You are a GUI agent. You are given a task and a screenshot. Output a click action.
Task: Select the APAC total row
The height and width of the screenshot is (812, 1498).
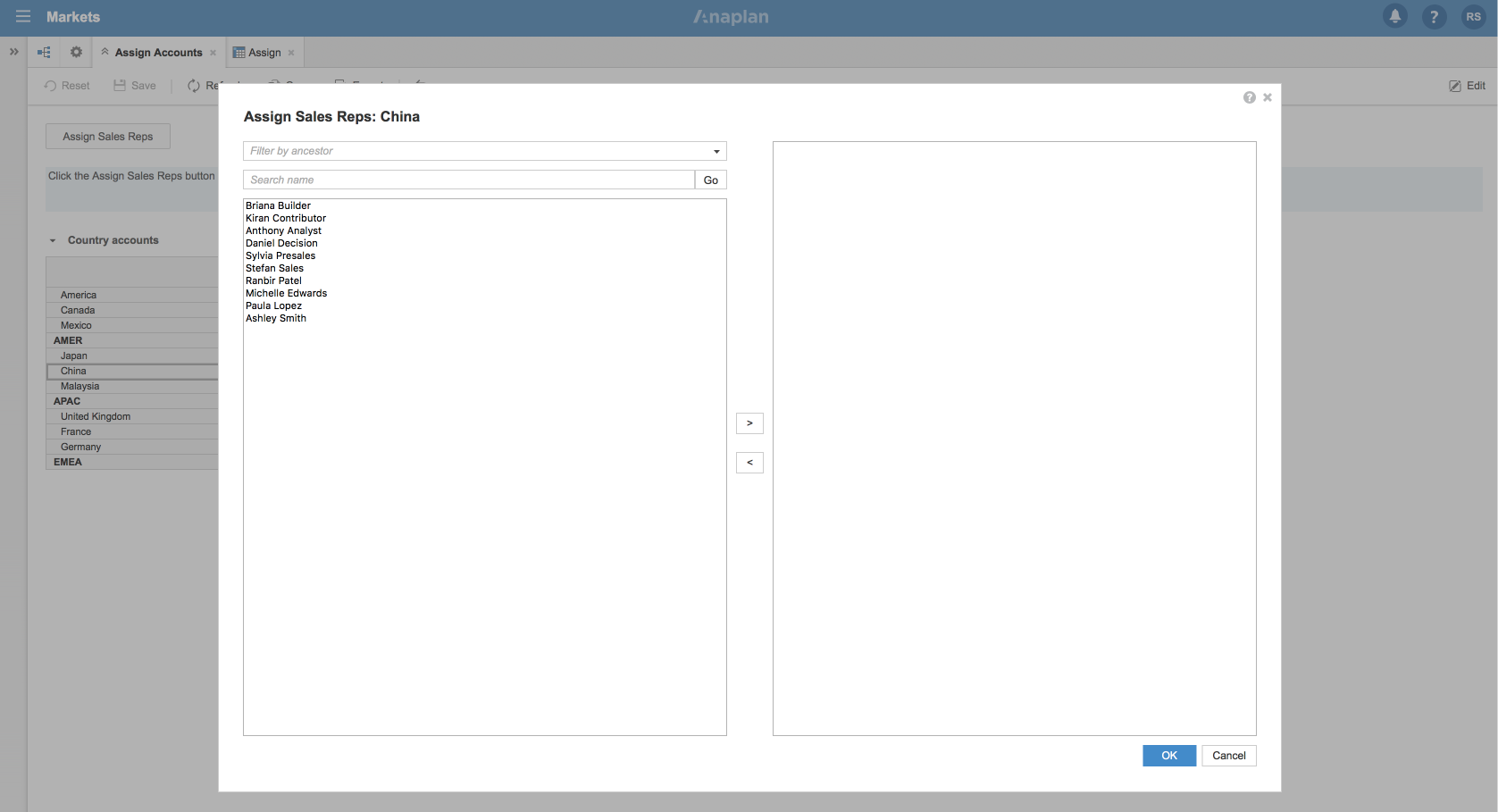click(132, 401)
